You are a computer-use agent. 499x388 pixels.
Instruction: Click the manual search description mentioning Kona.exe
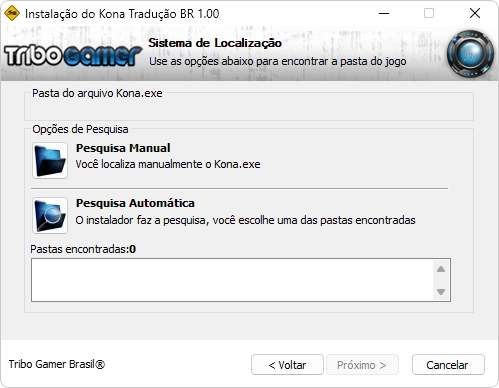[168, 164]
